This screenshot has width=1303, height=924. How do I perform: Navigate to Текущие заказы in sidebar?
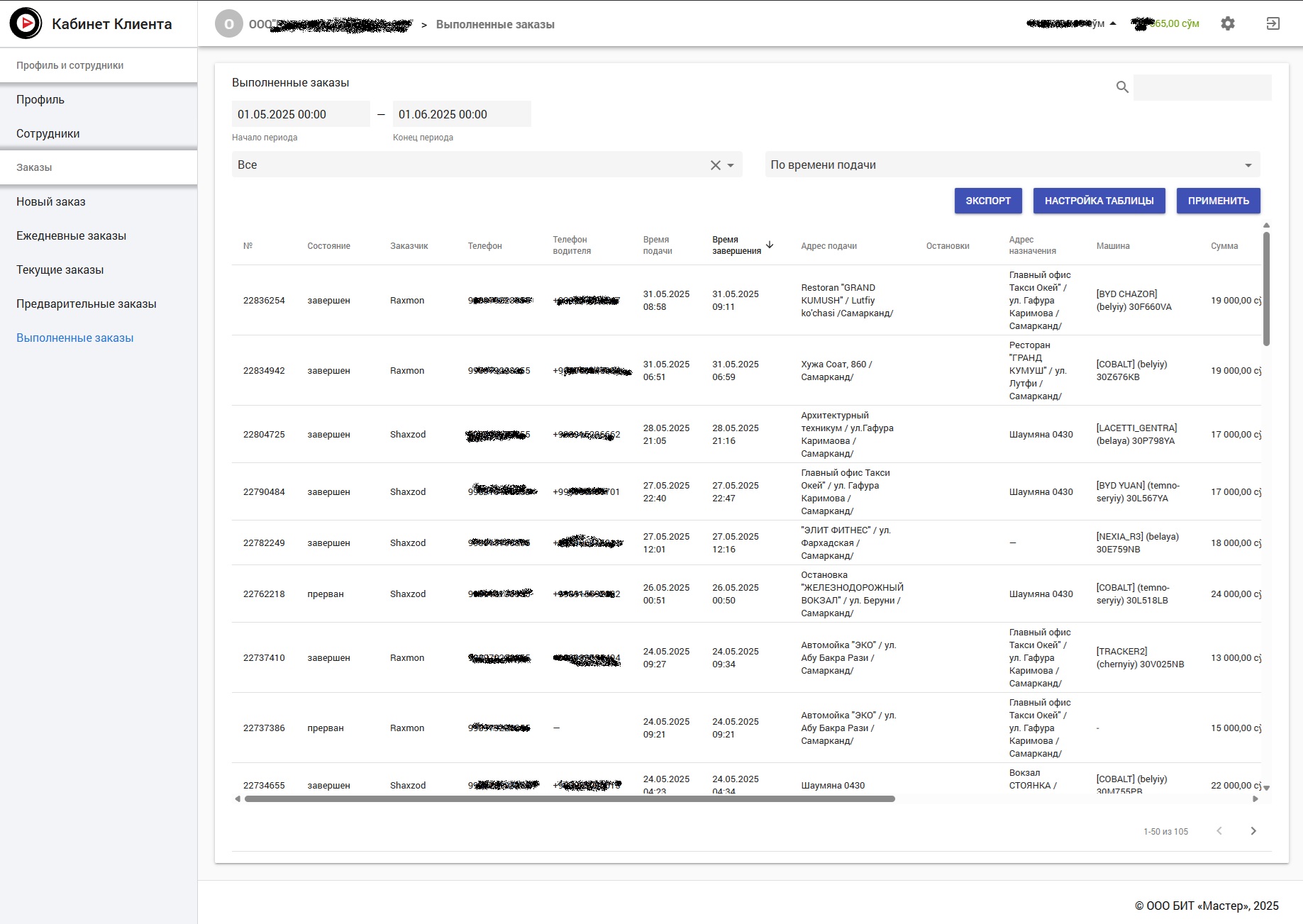pos(60,270)
